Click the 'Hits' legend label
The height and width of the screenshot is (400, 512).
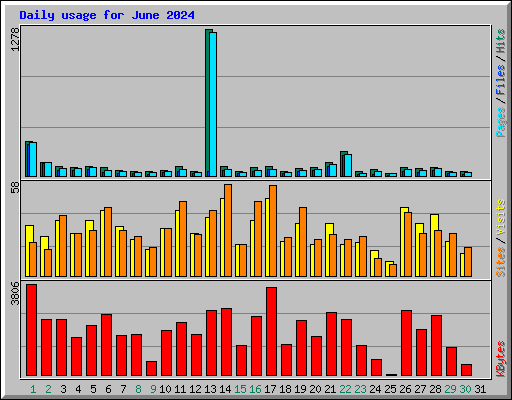coord(500,41)
